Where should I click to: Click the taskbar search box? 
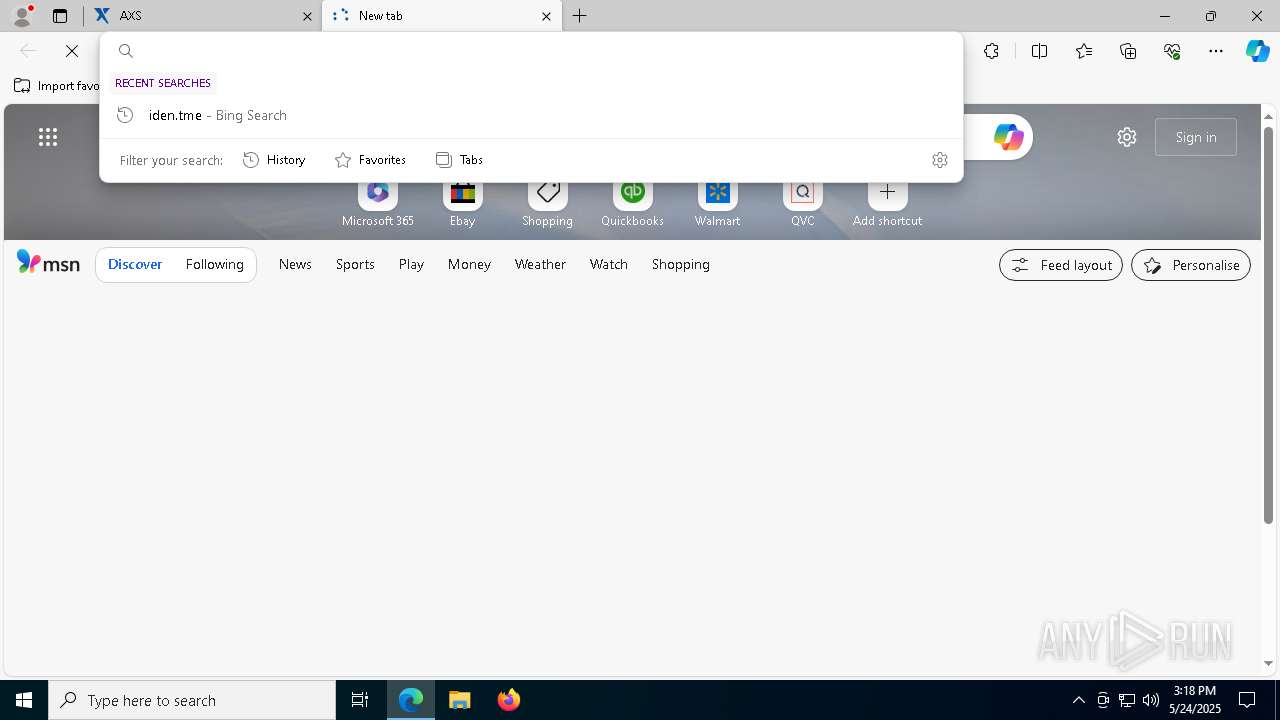click(192, 700)
